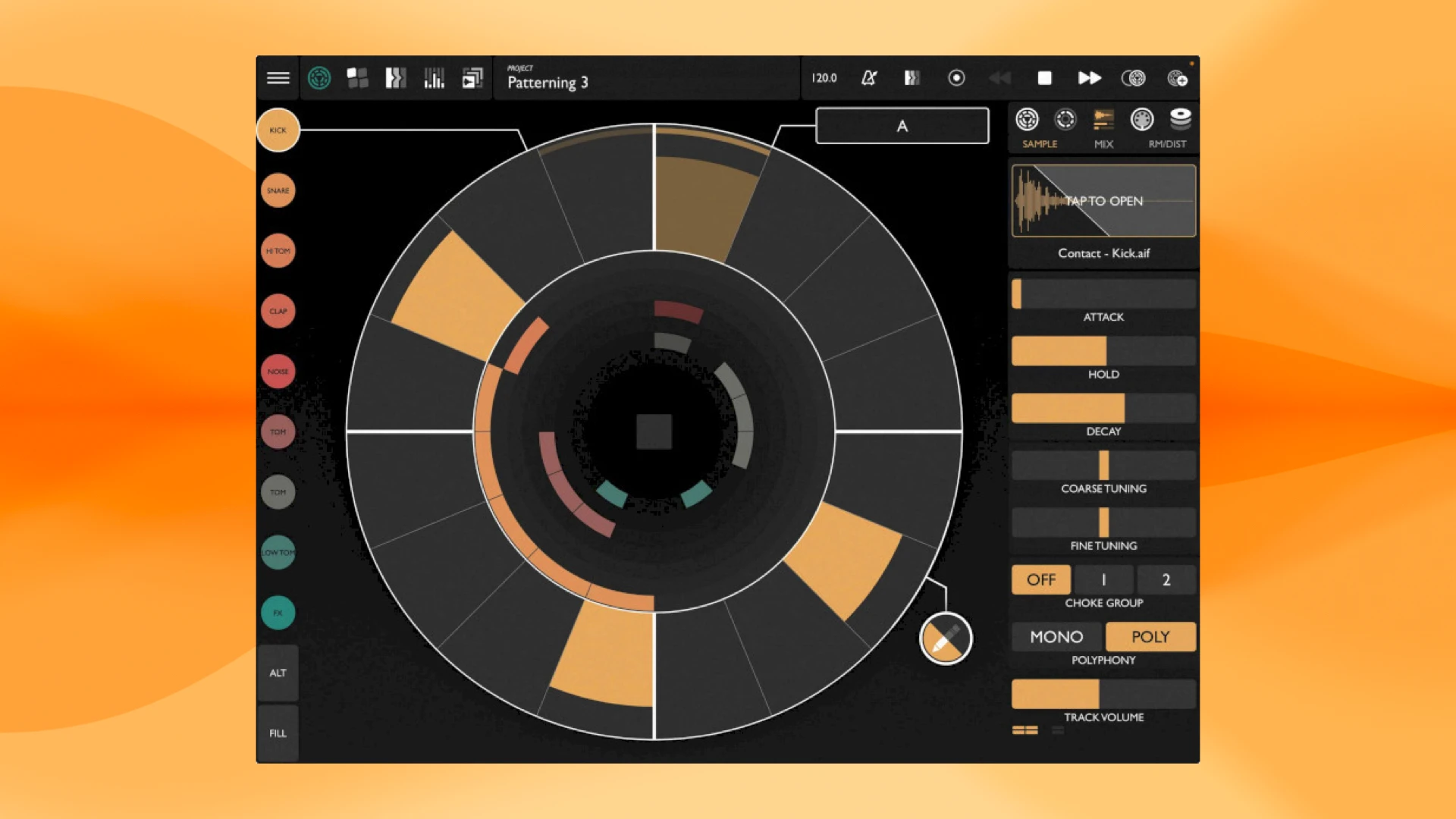
Task: Select the Snare track circle
Action: click(278, 190)
